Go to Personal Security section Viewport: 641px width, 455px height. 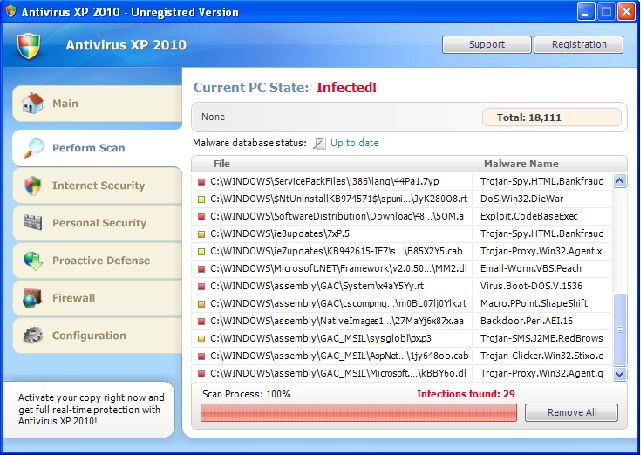click(97, 222)
